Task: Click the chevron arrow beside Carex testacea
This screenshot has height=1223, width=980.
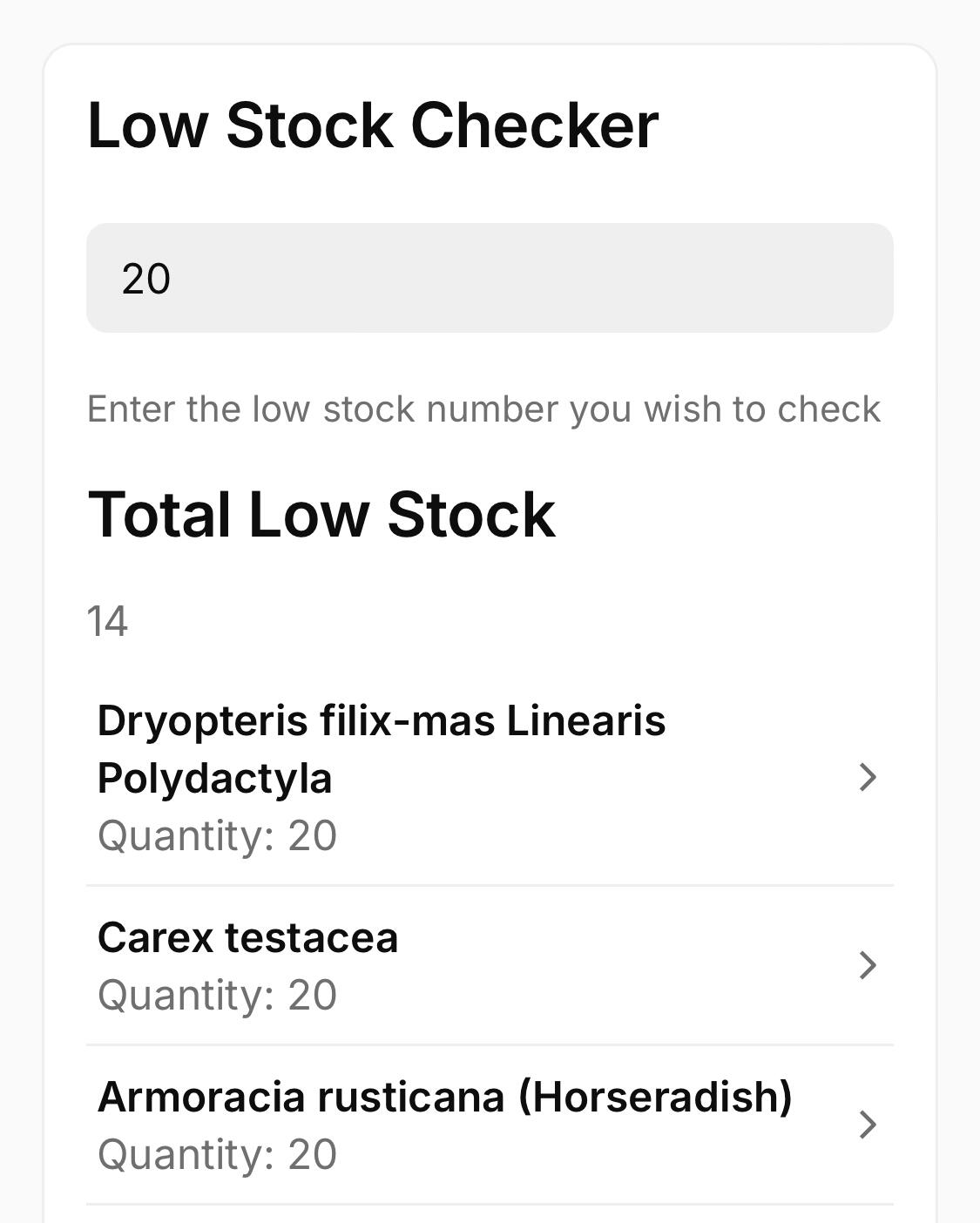Action: pyautogui.click(x=867, y=965)
